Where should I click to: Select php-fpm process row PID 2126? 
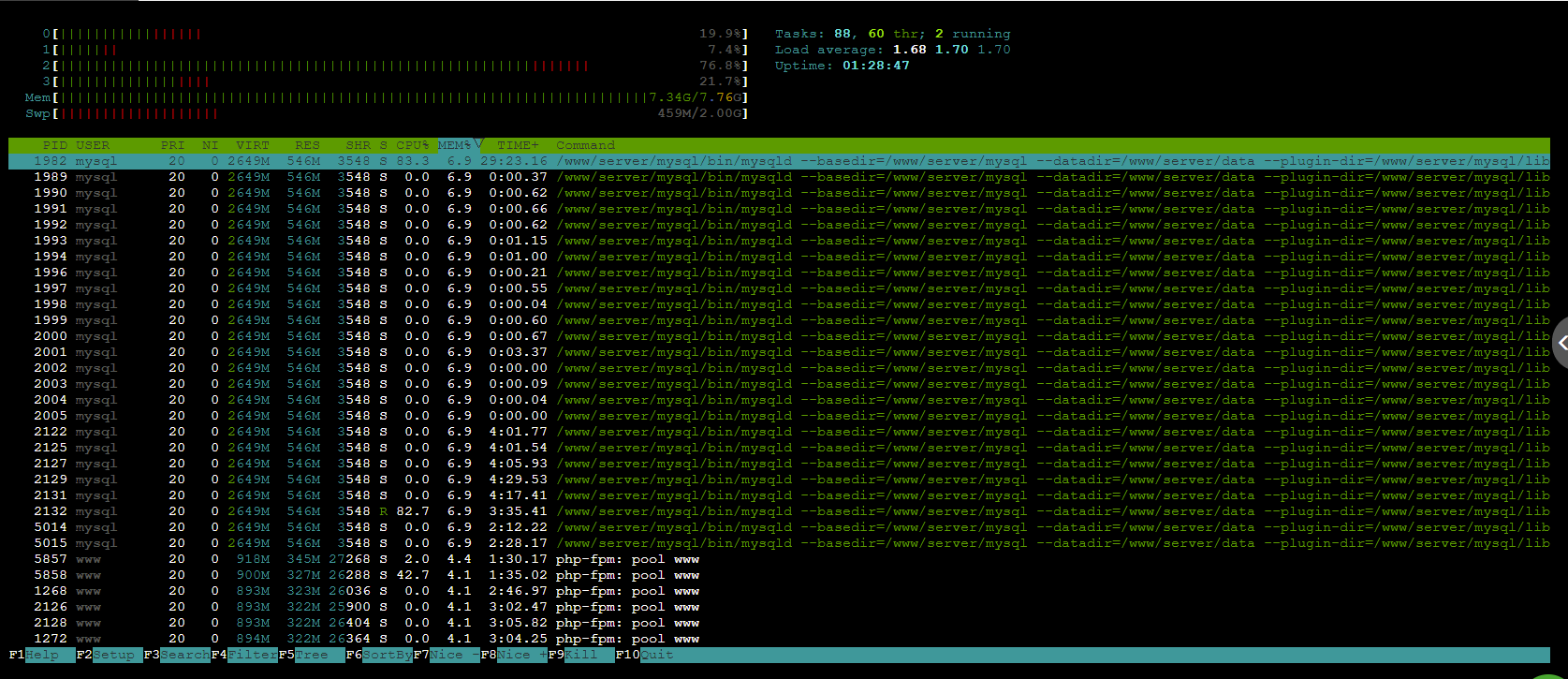coord(779,607)
